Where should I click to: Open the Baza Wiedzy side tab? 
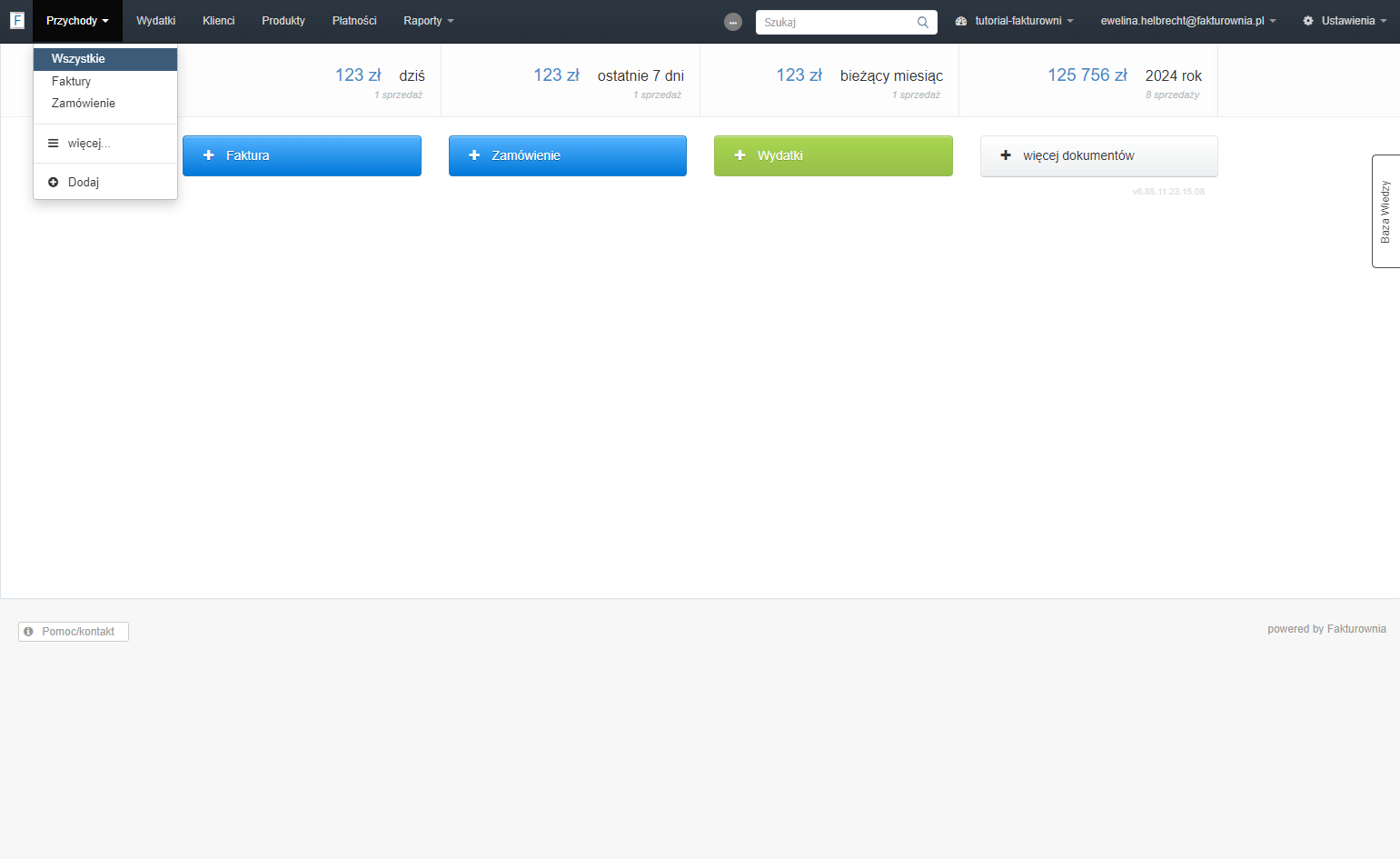click(x=1386, y=211)
